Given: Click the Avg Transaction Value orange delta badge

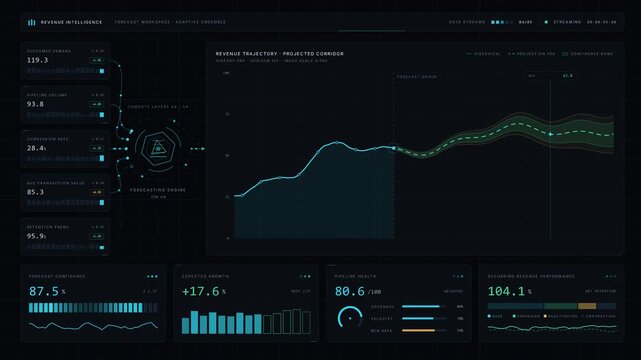Looking at the screenshot, I should point(97,192).
